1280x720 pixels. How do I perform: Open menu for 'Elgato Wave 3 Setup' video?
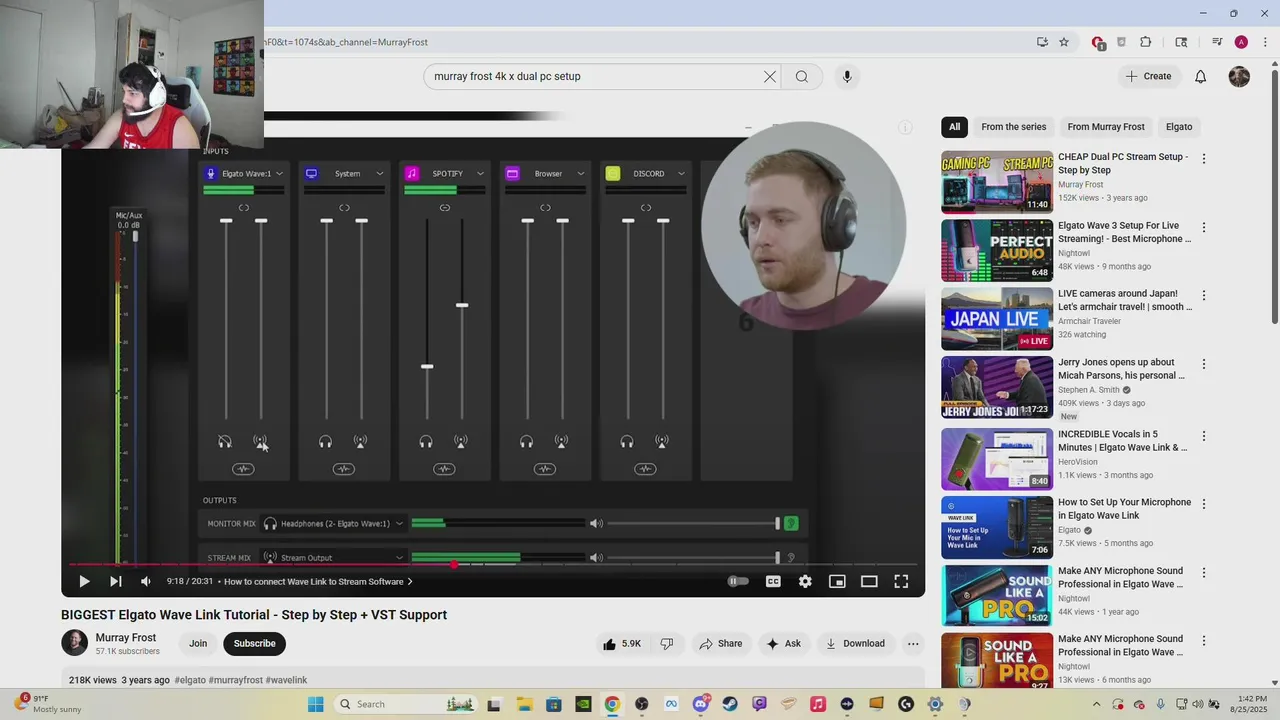[x=1204, y=227]
